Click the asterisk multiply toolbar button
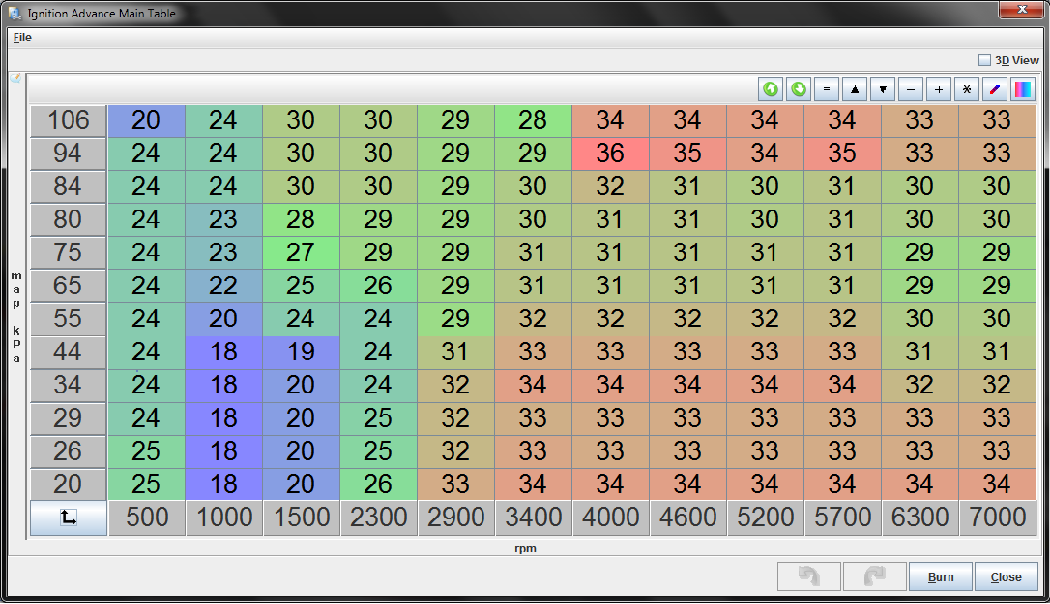 click(x=967, y=89)
